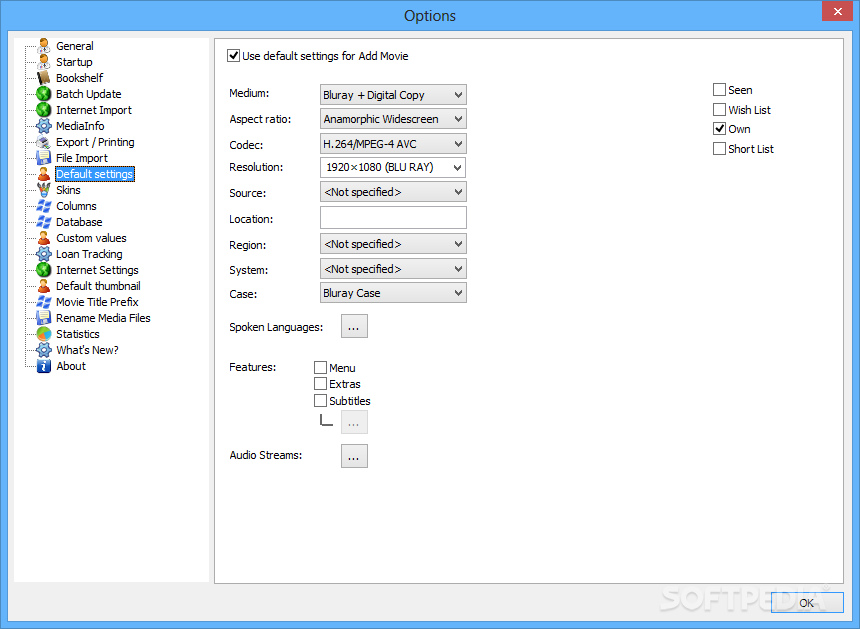
Task: Expand the System dropdown
Action: (x=393, y=269)
